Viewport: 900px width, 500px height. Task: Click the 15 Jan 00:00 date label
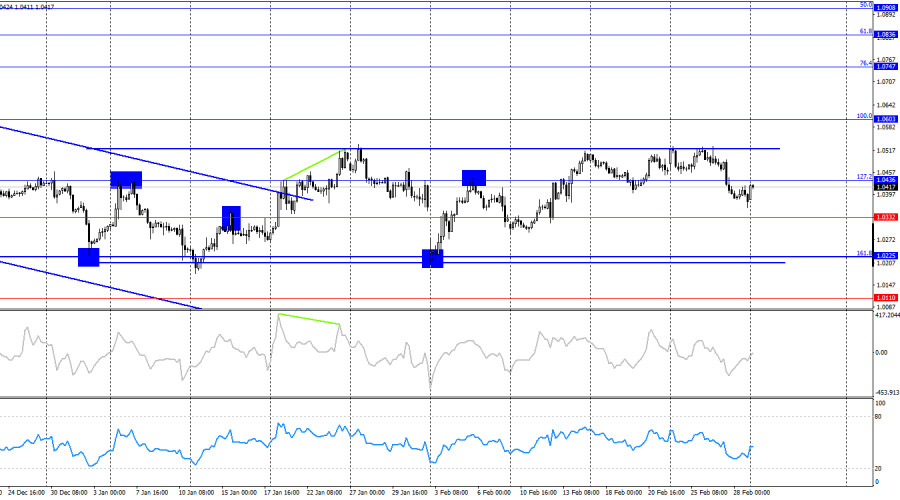[239, 493]
